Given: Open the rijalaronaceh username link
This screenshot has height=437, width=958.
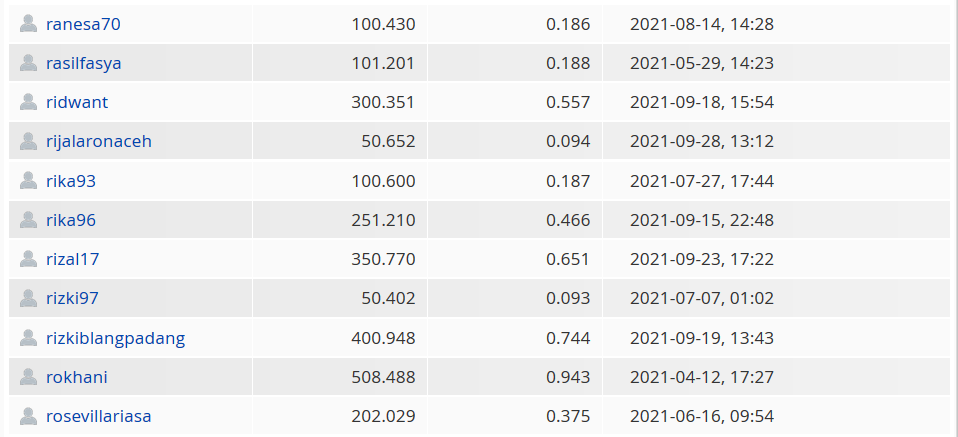Looking at the screenshot, I should [99, 142].
